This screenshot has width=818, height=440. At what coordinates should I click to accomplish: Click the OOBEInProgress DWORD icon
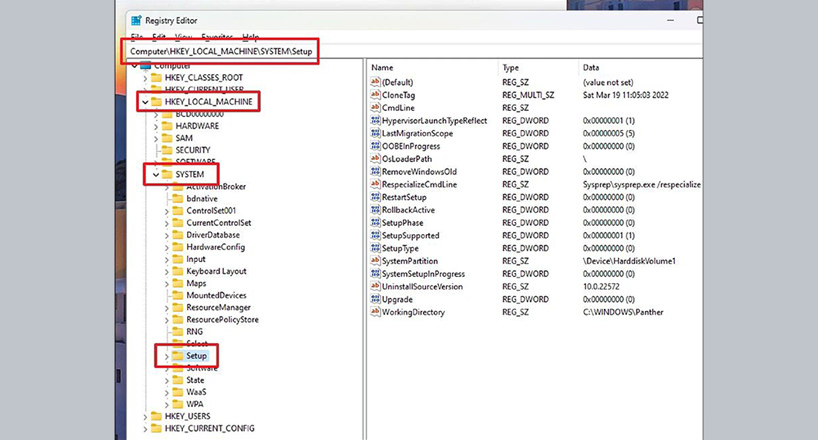pyautogui.click(x=375, y=146)
